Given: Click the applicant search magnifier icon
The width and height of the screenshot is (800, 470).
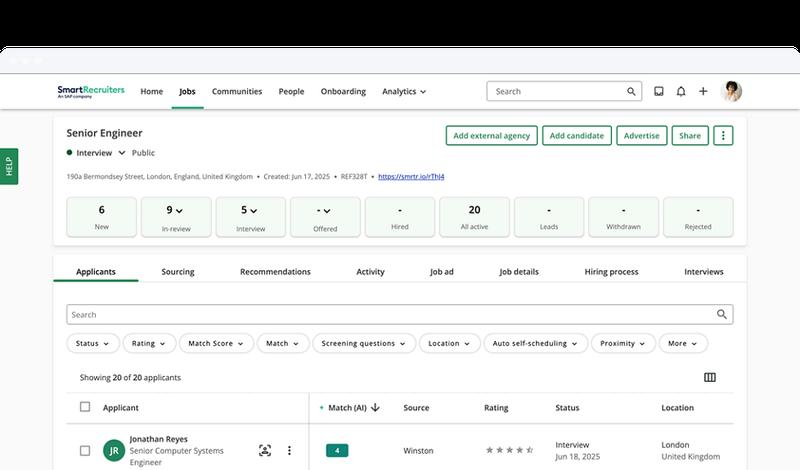Looking at the screenshot, I should click(x=721, y=314).
